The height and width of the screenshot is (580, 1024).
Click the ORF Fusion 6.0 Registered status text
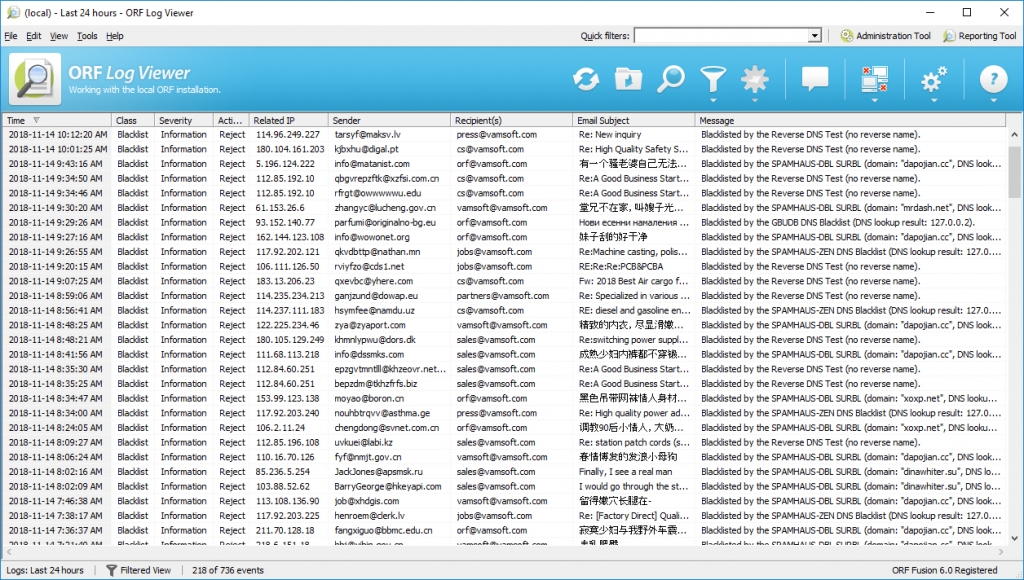click(944, 570)
